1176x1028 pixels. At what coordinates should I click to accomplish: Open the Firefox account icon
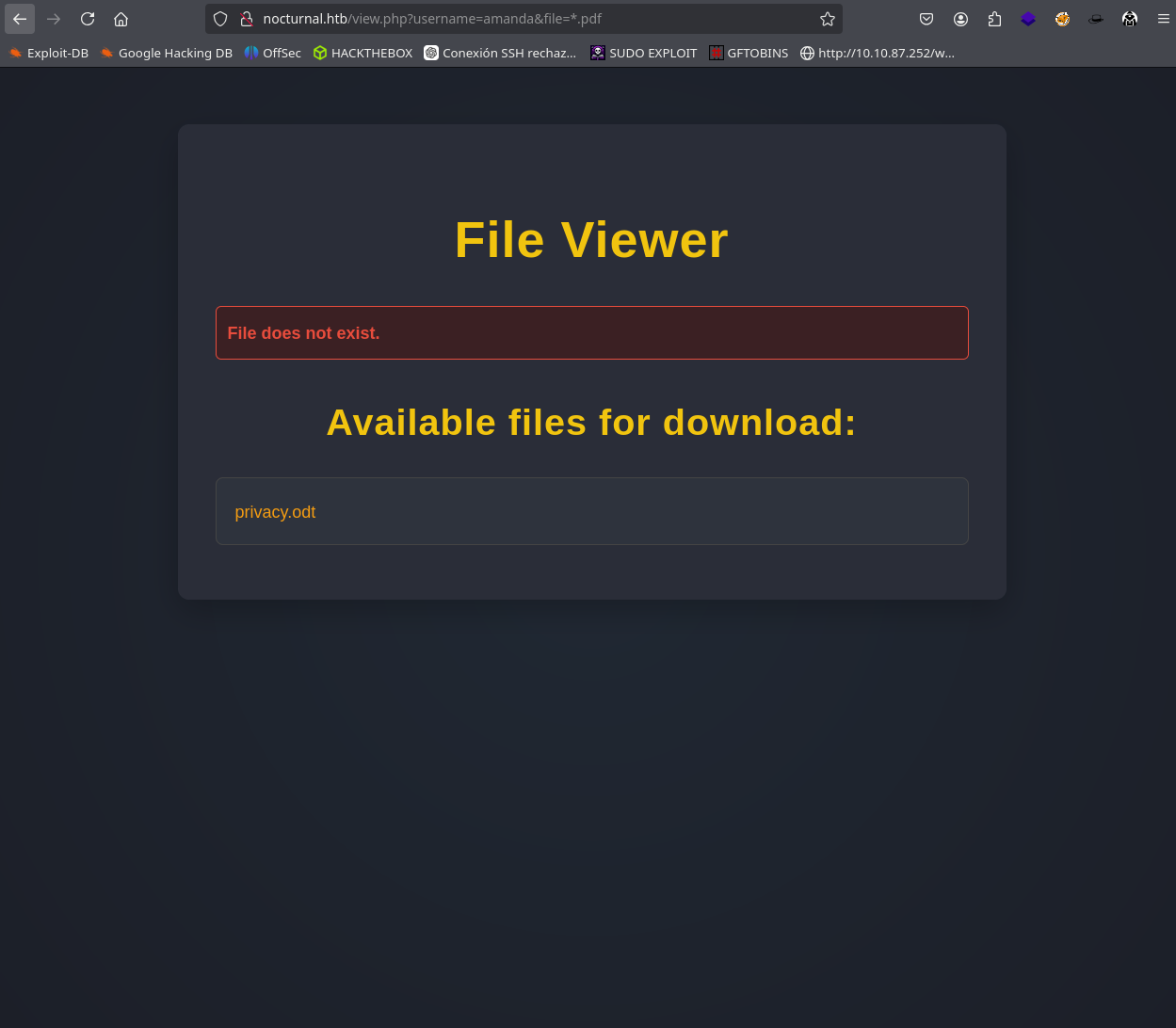coord(960,19)
